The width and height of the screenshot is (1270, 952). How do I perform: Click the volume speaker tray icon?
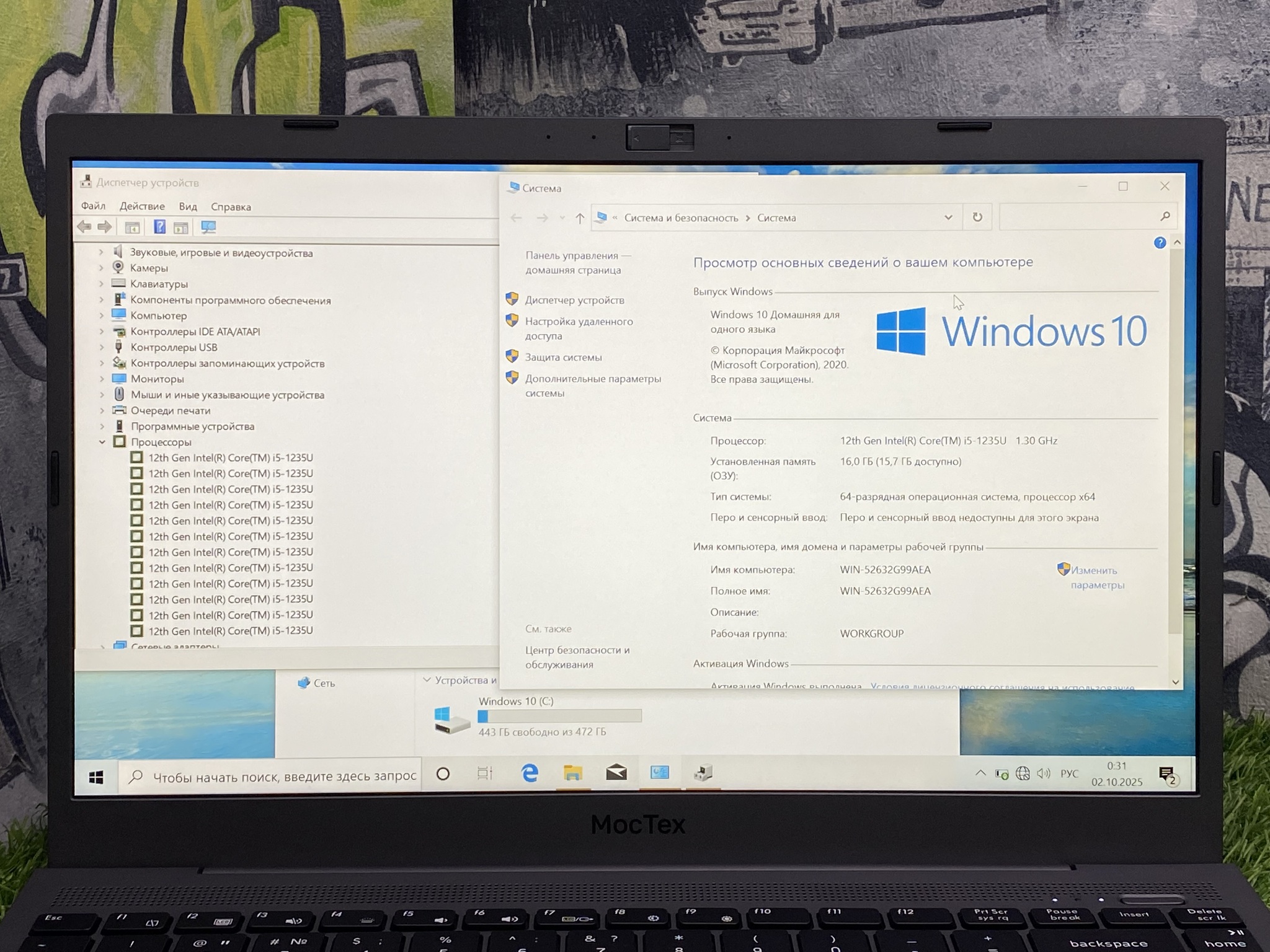[1044, 773]
